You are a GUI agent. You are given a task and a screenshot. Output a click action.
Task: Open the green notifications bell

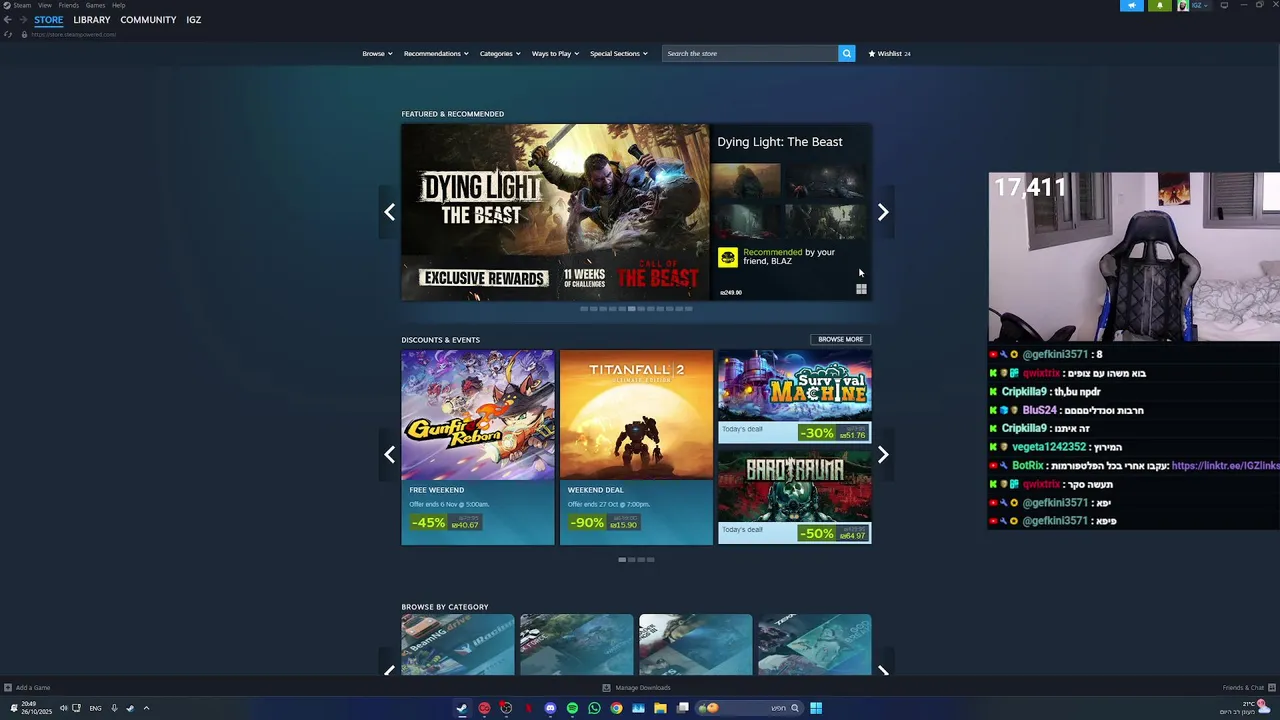point(1160,5)
